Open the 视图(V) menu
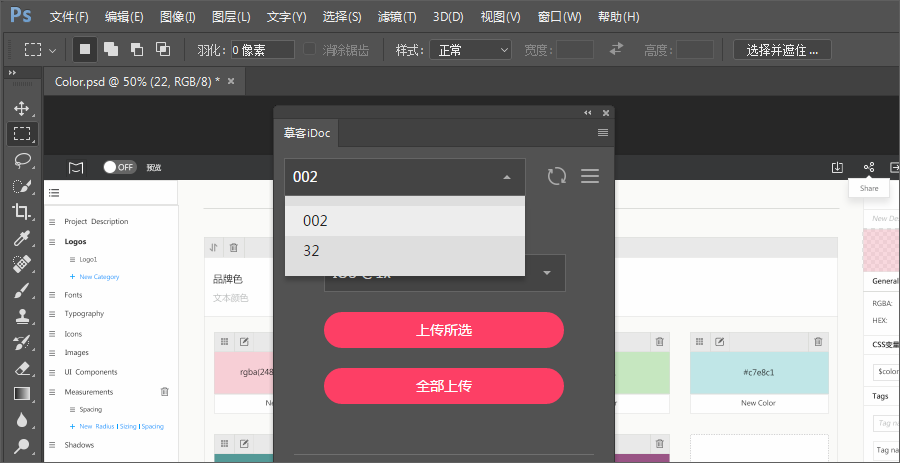Viewport: 900px width, 463px height. tap(501, 17)
